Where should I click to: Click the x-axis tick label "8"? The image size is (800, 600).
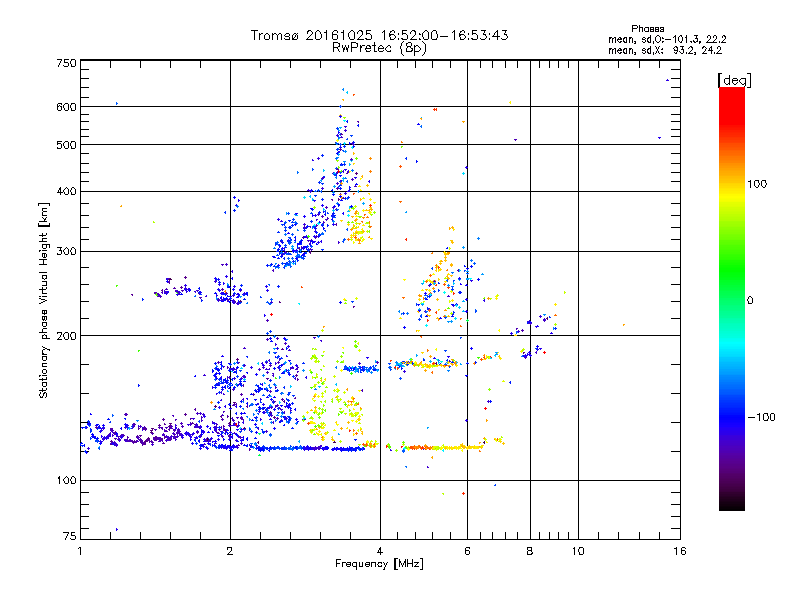click(x=530, y=551)
